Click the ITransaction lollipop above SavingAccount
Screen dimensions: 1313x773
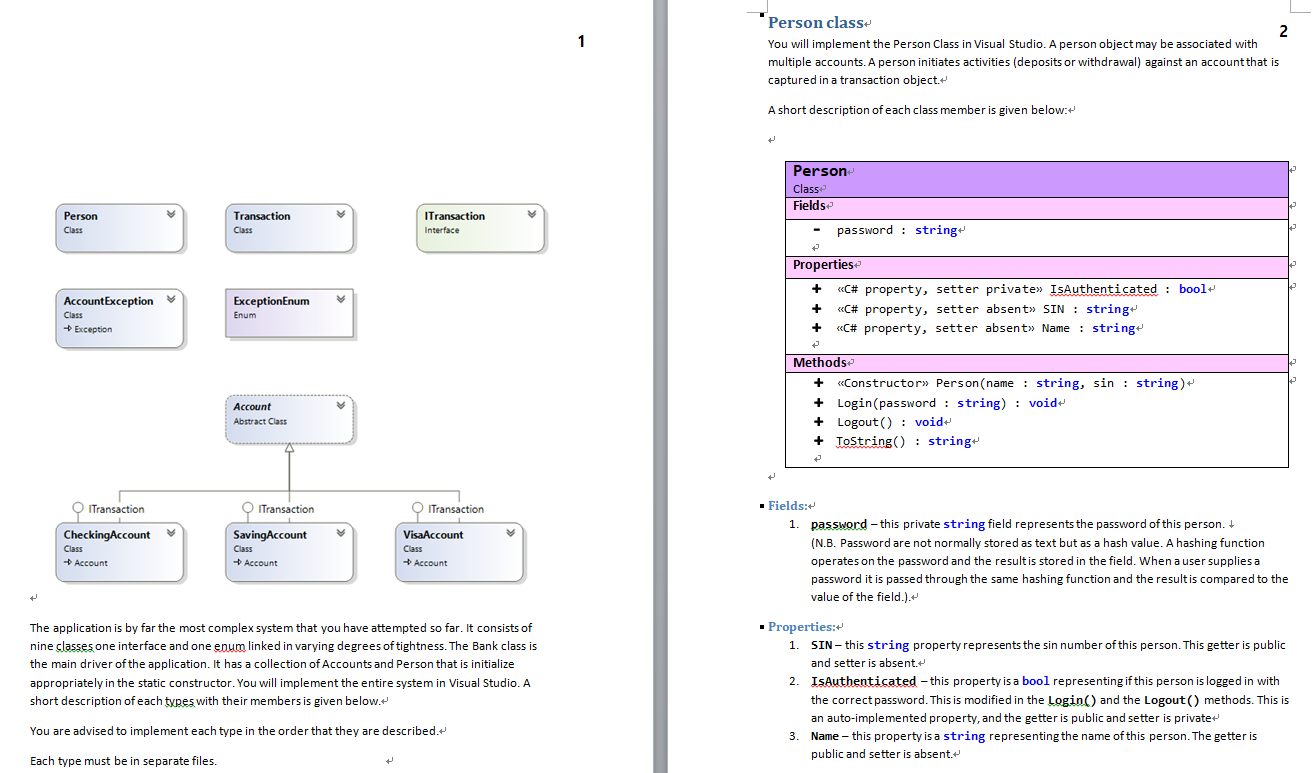click(247, 507)
